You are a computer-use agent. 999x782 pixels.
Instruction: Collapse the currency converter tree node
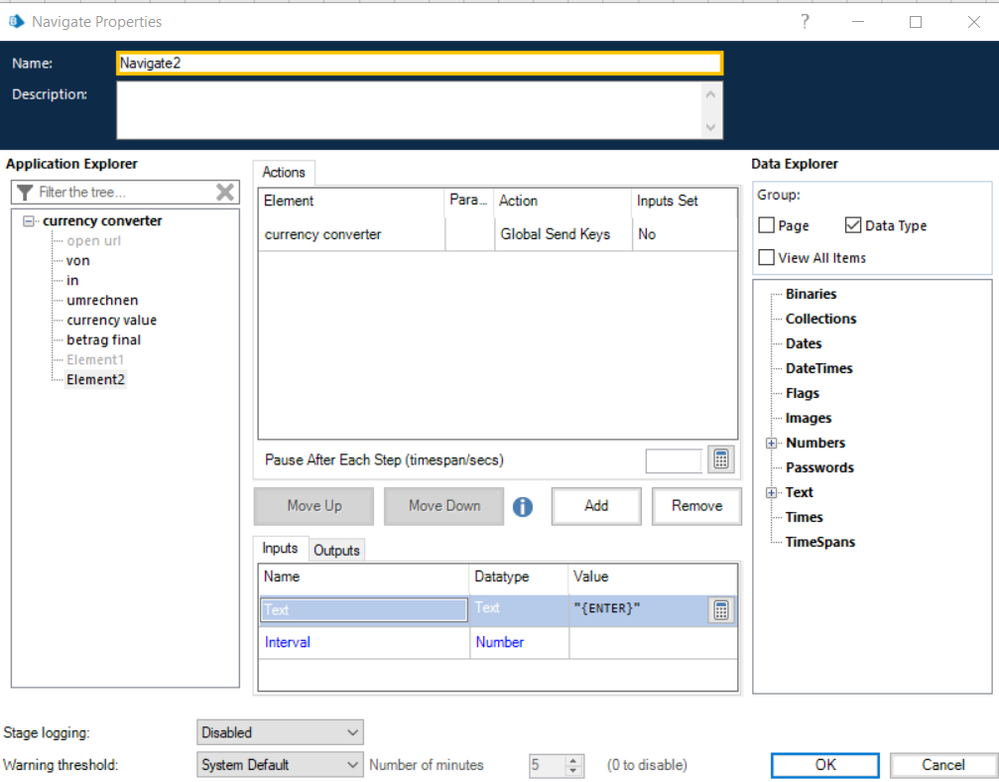click(29, 221)
